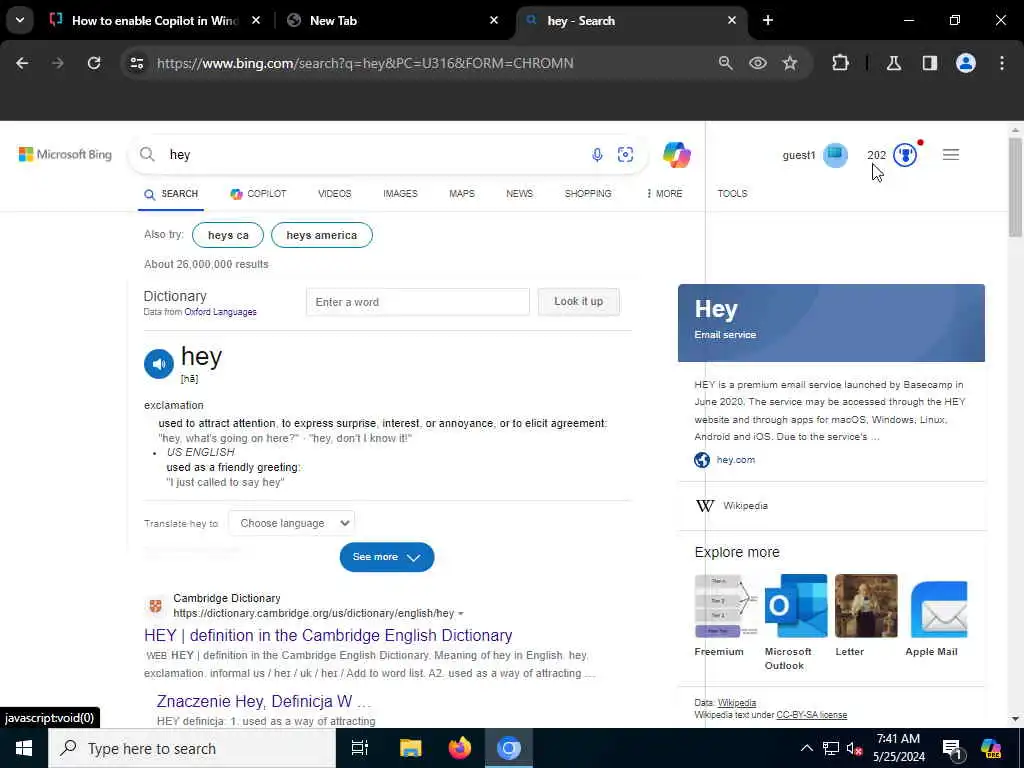
Task: Open the Wikipedia W icon entry
Action: 705,505
